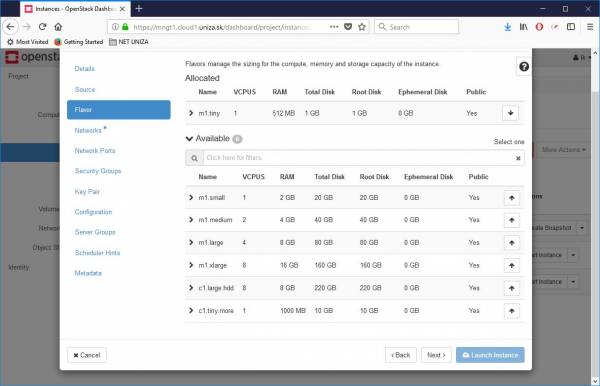Click the Next button
Viewport: 600px width, 386px height.
point(436,355)
